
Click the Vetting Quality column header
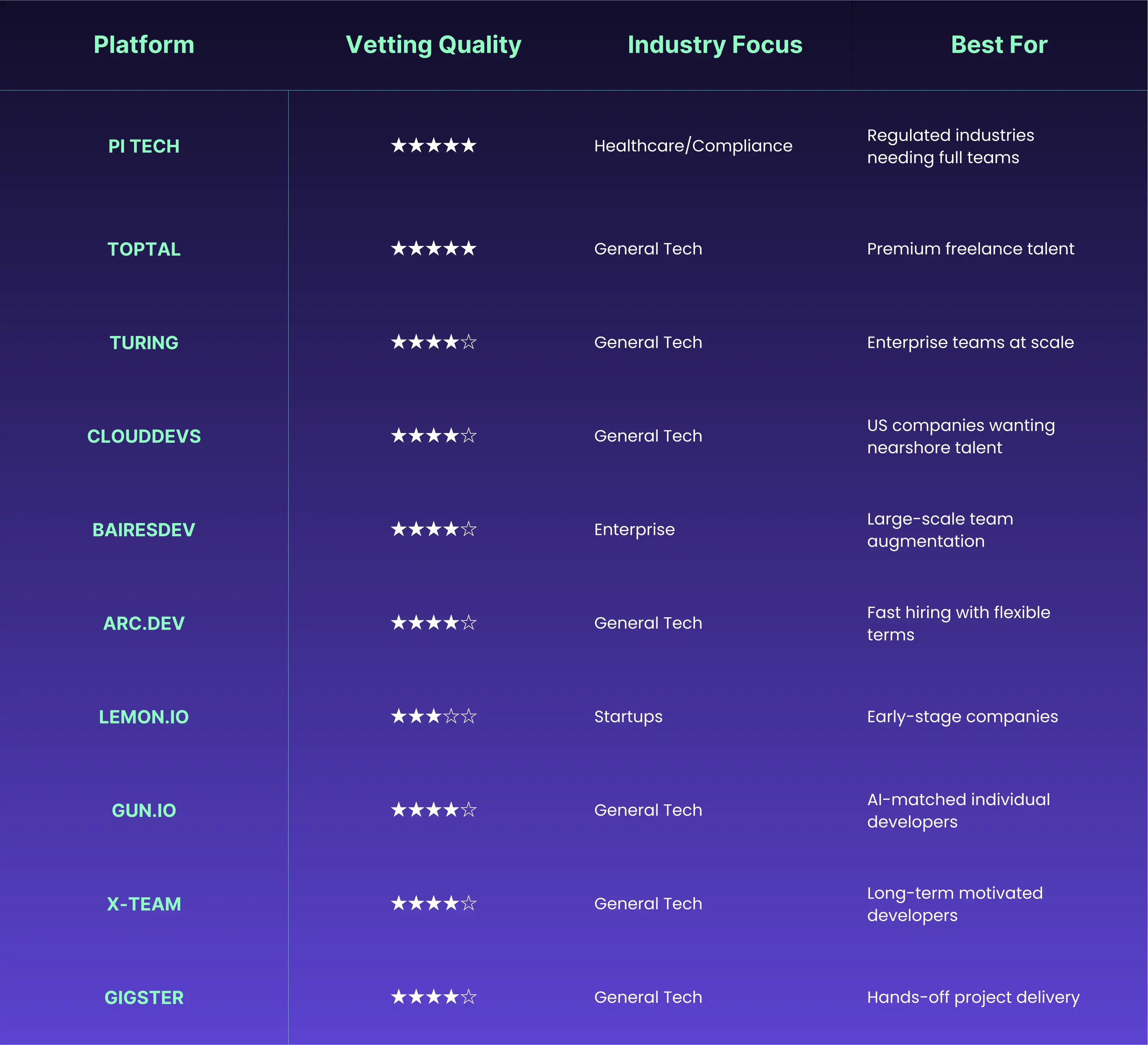(x=434, y=45)
